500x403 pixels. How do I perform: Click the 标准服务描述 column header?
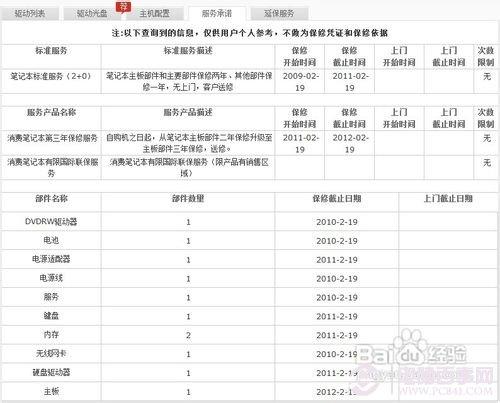(188, 51)
